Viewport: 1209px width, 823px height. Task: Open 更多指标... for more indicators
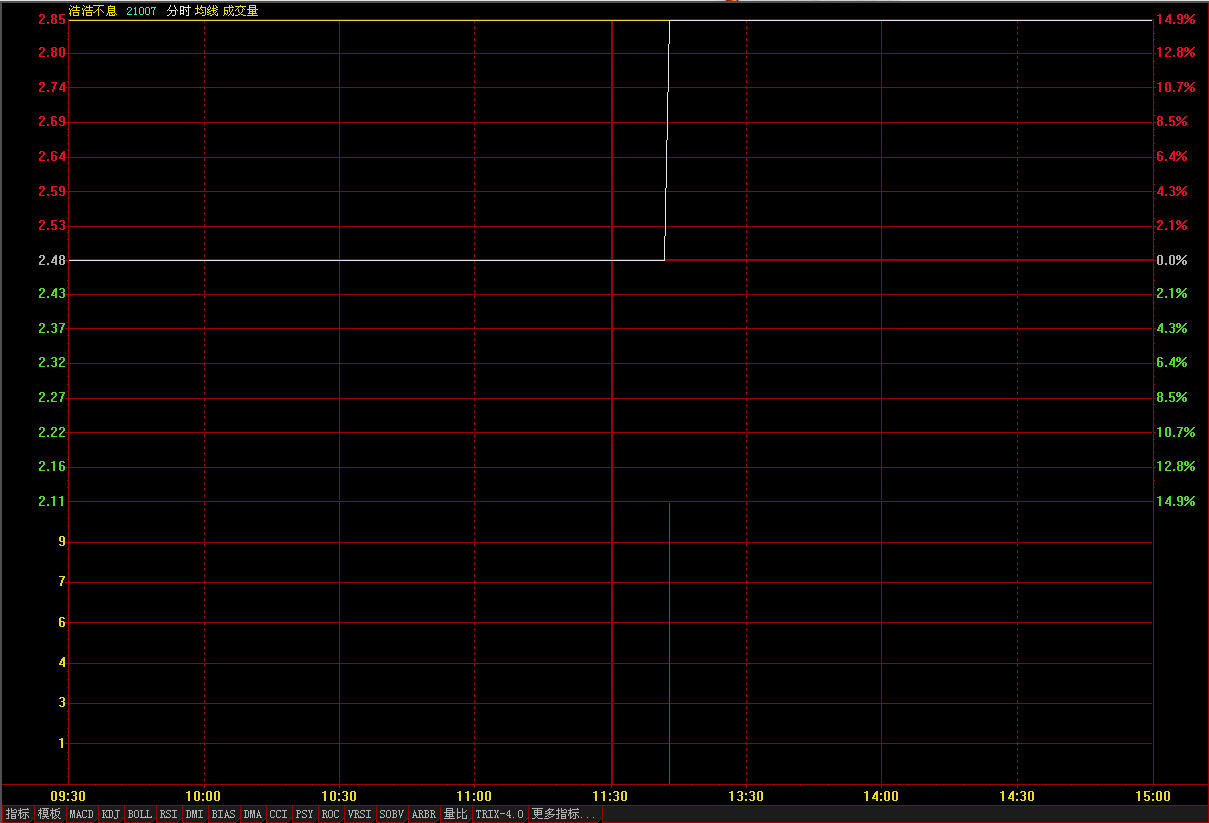coord(564,814)
